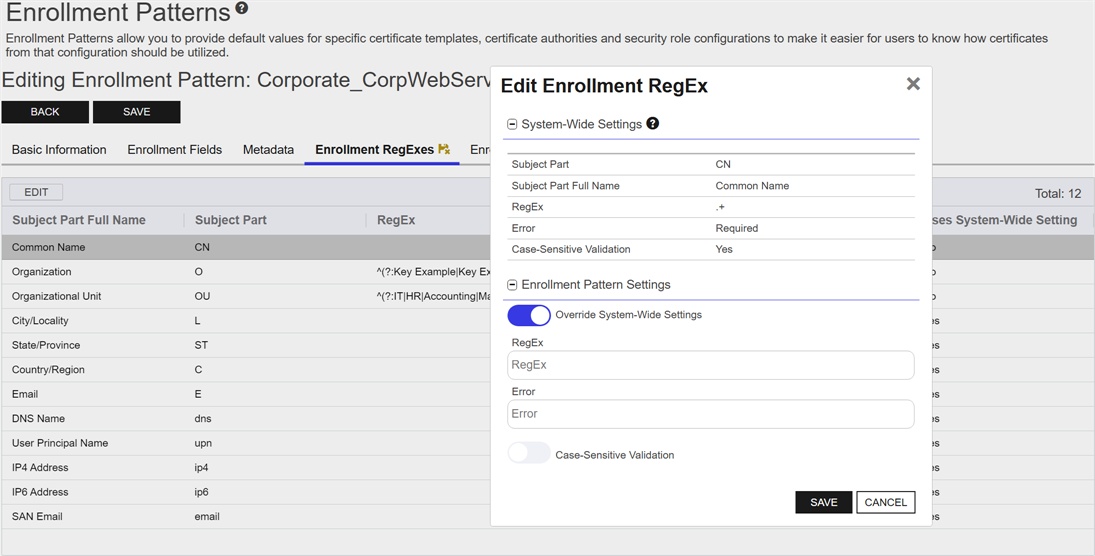Click the Enrollment Patterns help icon

[242, 9]
